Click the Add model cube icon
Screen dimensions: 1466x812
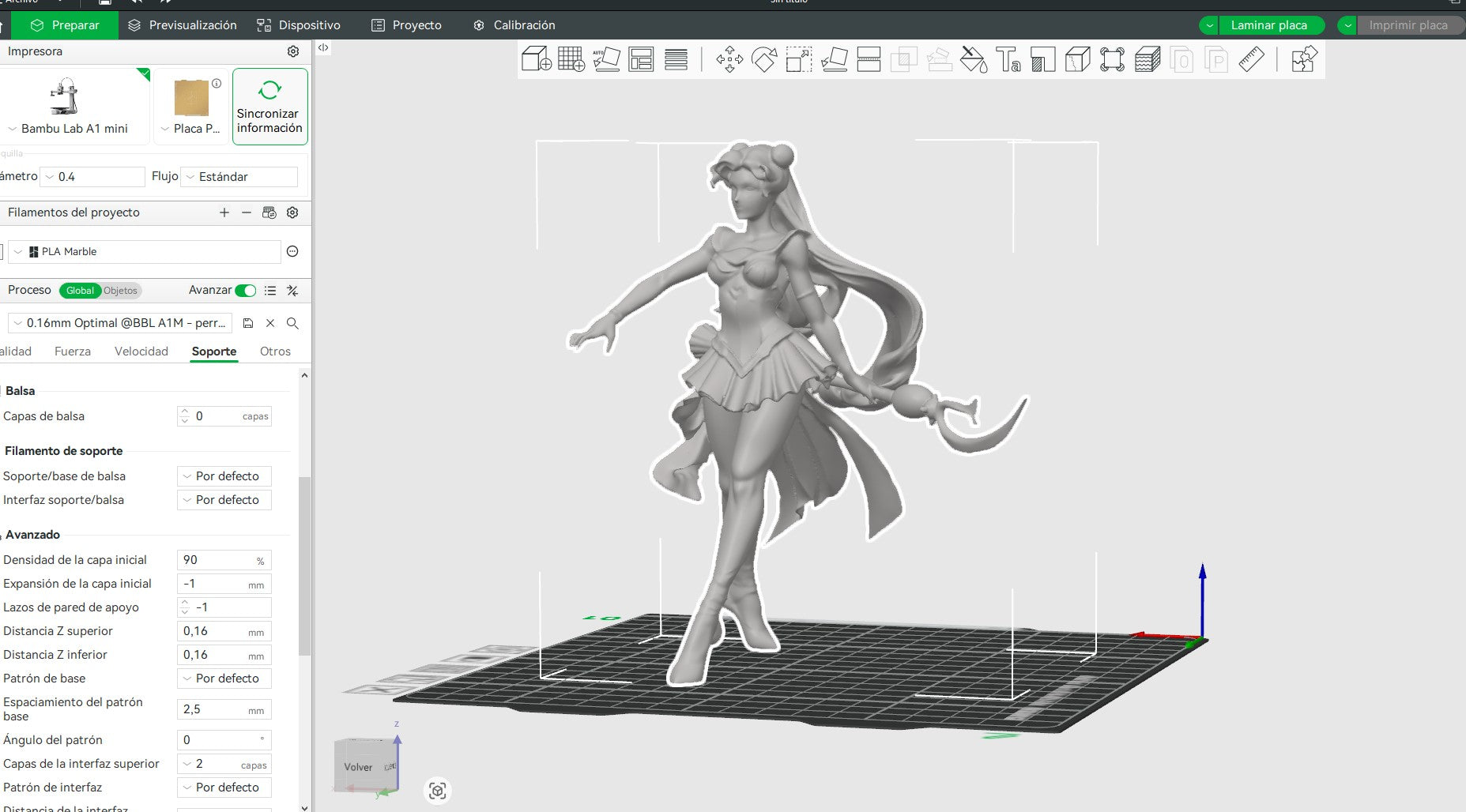[x=537, y=59]
